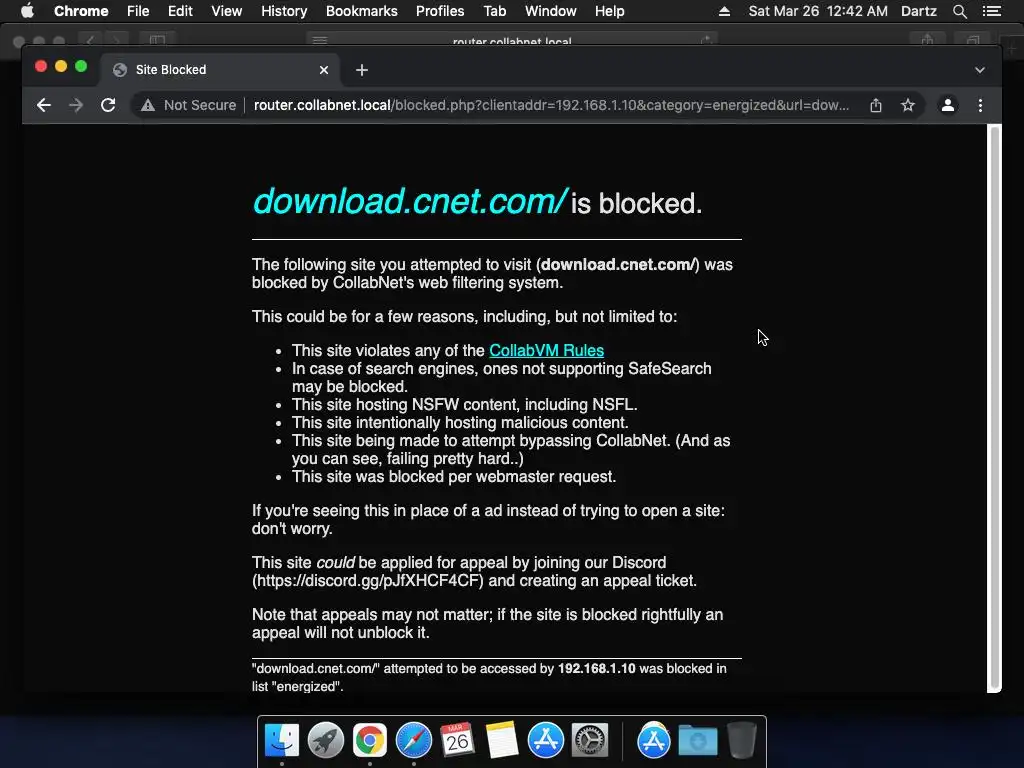Open Spotlight search

(x=959, y=11)
